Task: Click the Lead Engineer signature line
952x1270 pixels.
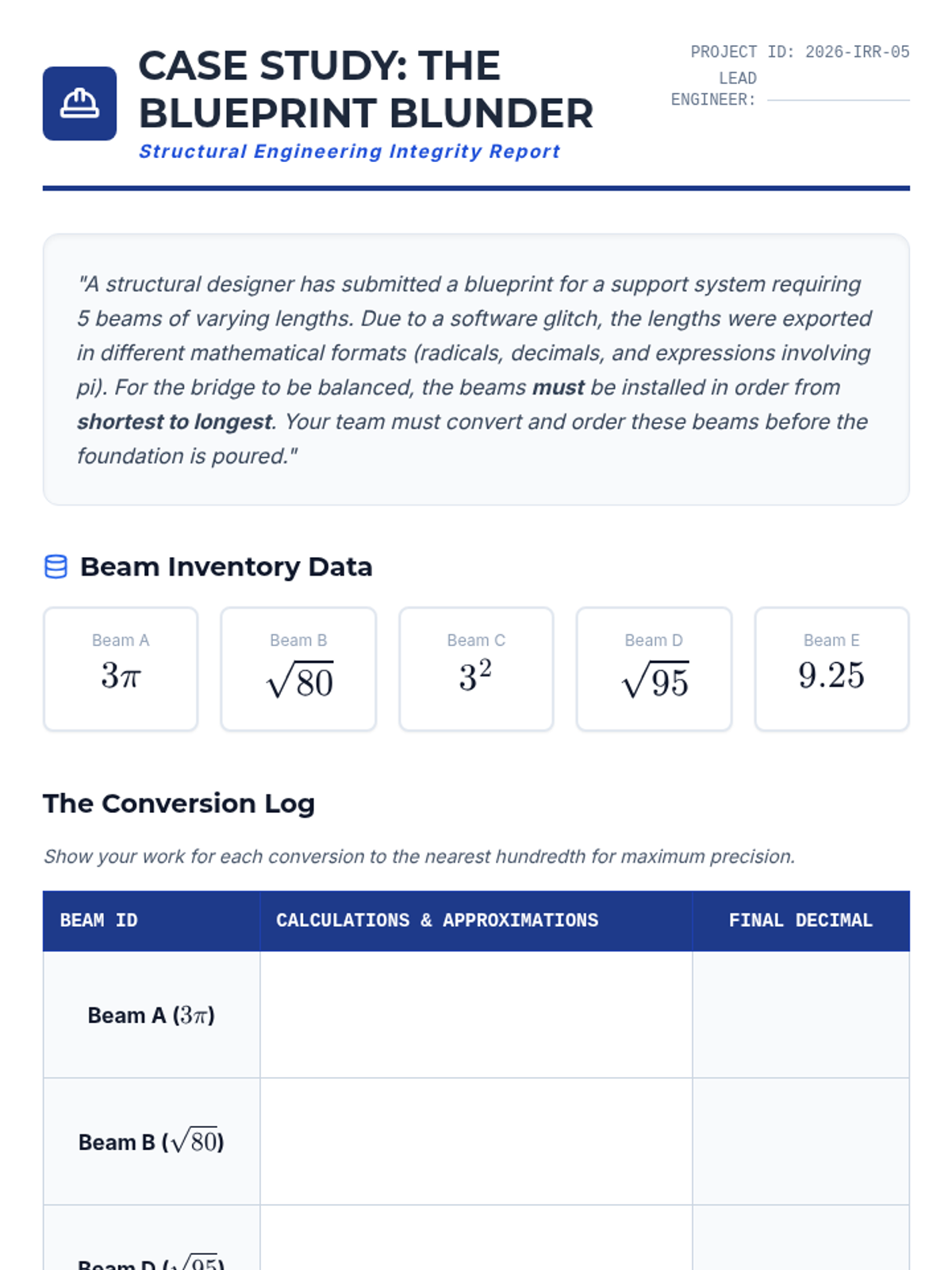Action: tap(838, 99)
